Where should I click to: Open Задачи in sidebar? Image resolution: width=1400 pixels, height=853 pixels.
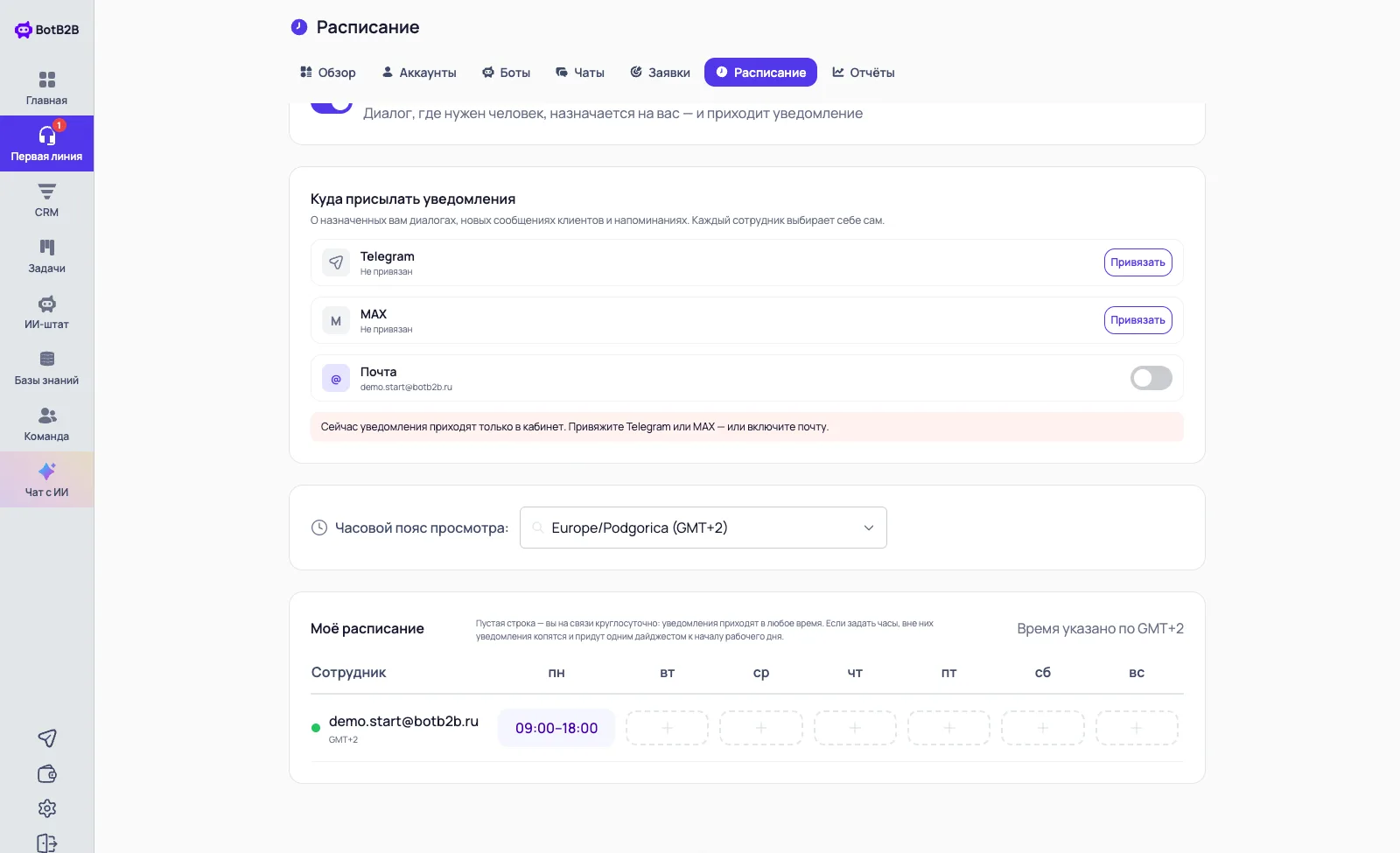[47, 255]
